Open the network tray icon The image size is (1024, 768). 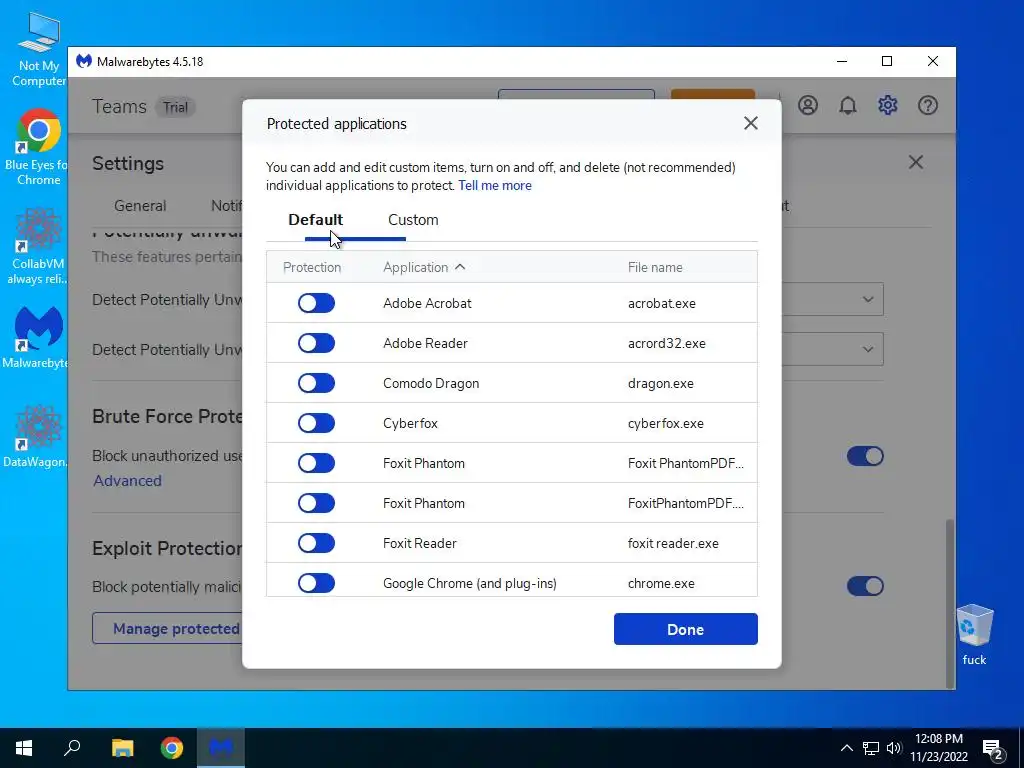pos(871,748)
